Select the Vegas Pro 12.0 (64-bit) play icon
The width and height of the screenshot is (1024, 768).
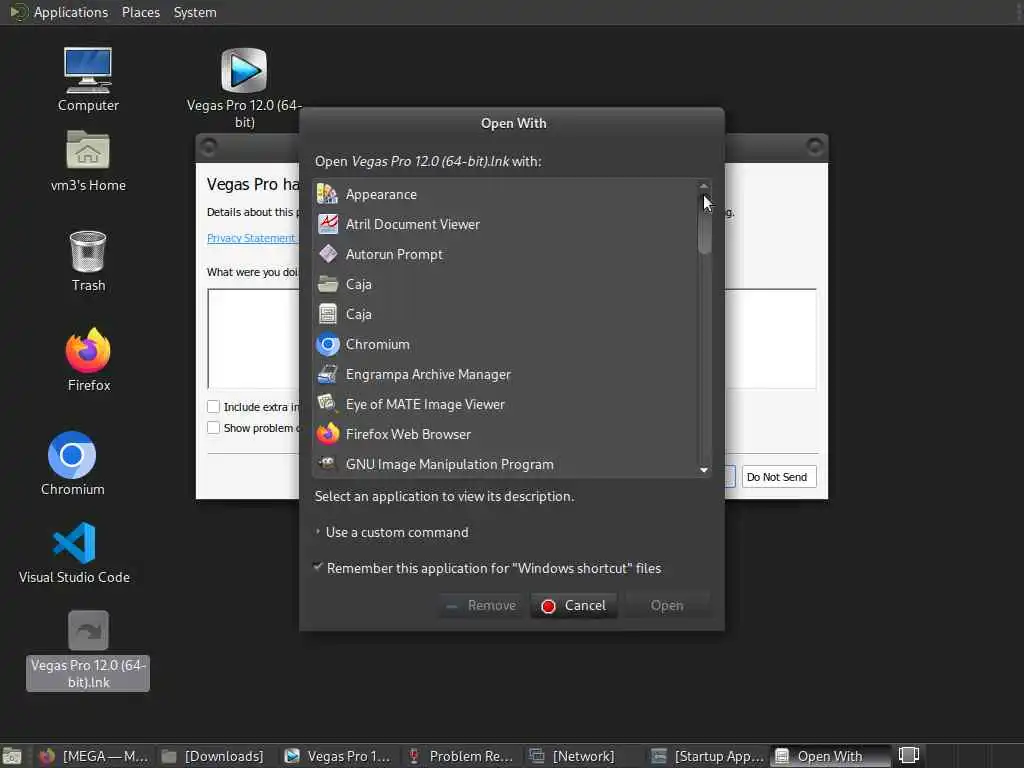coord(244,71)
